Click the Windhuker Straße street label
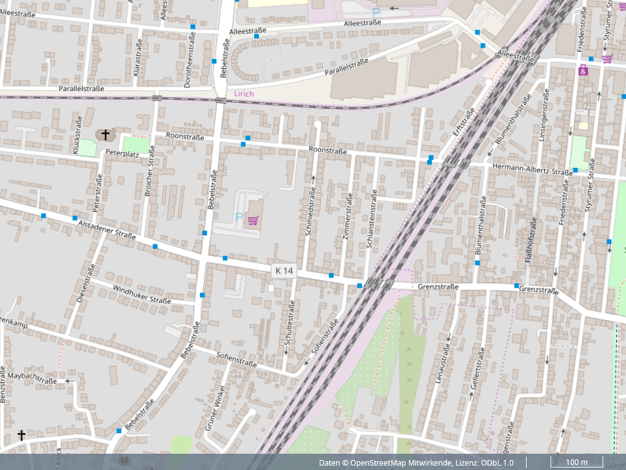The height and width of the screenshot is (470, 626). pyautogui.click(x=141, y=294)
